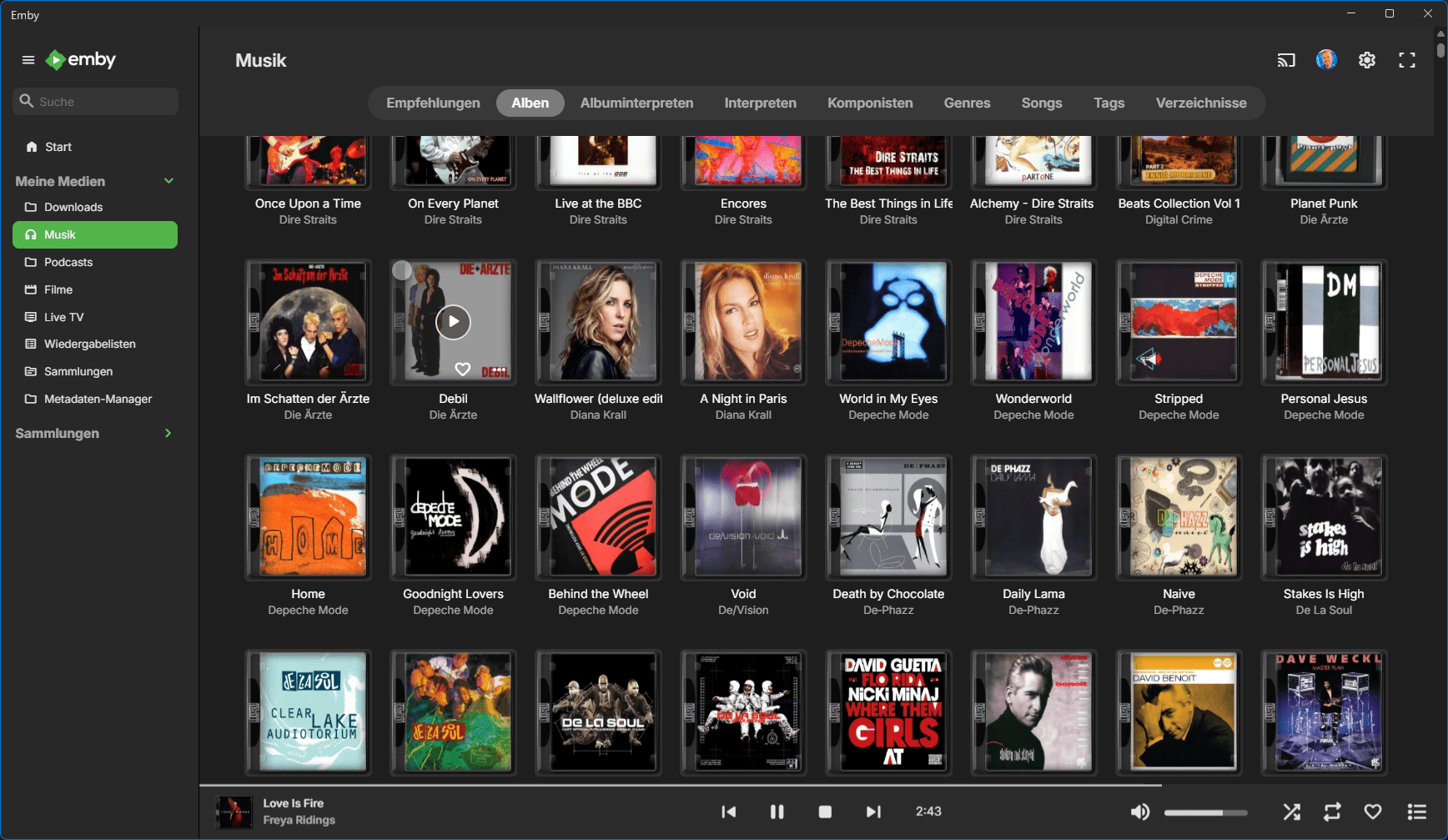Favorite the current song with heart
1448x840 pixels.
1373,812
